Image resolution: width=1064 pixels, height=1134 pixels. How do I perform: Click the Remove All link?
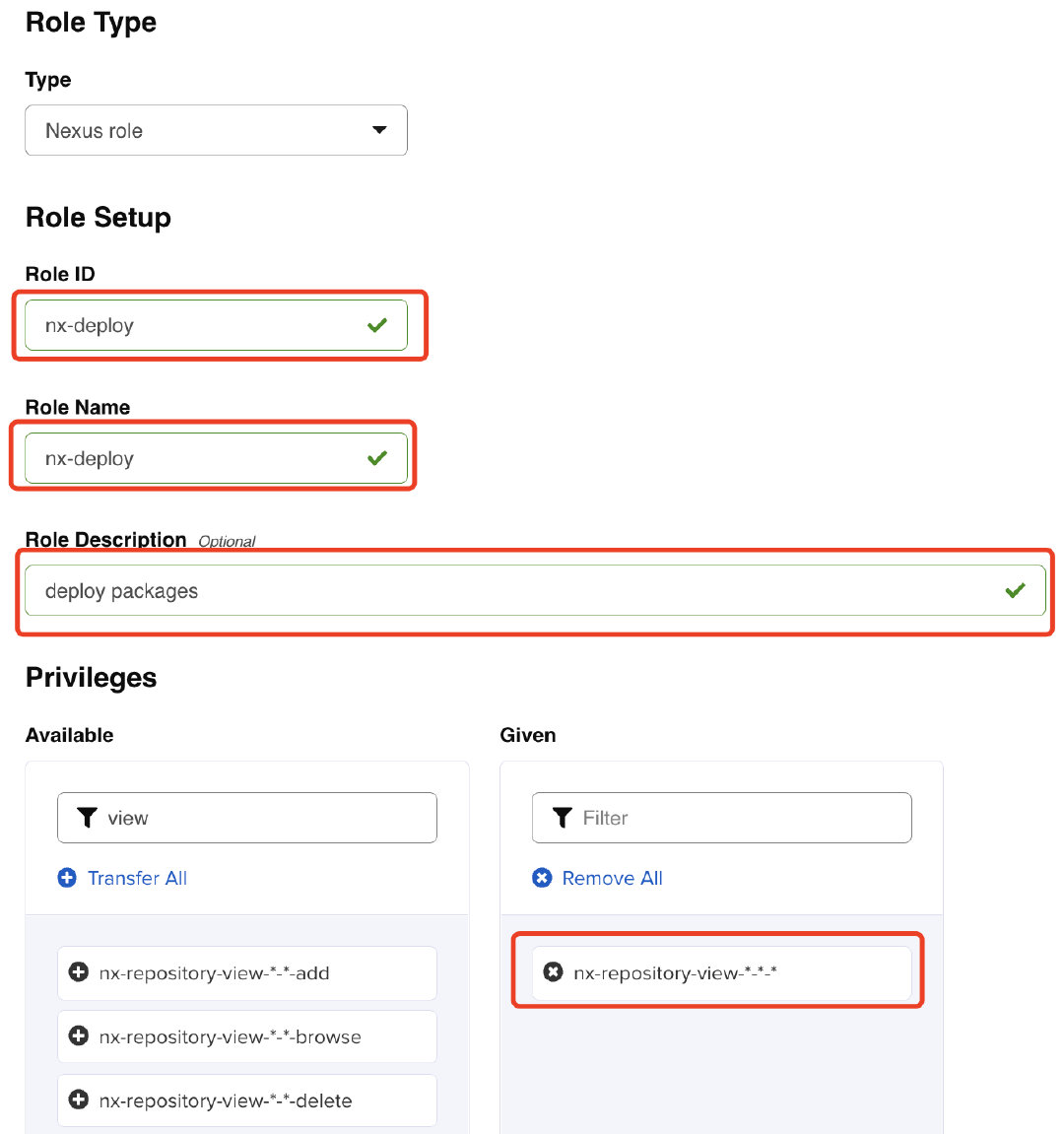[x=612, y=878]
